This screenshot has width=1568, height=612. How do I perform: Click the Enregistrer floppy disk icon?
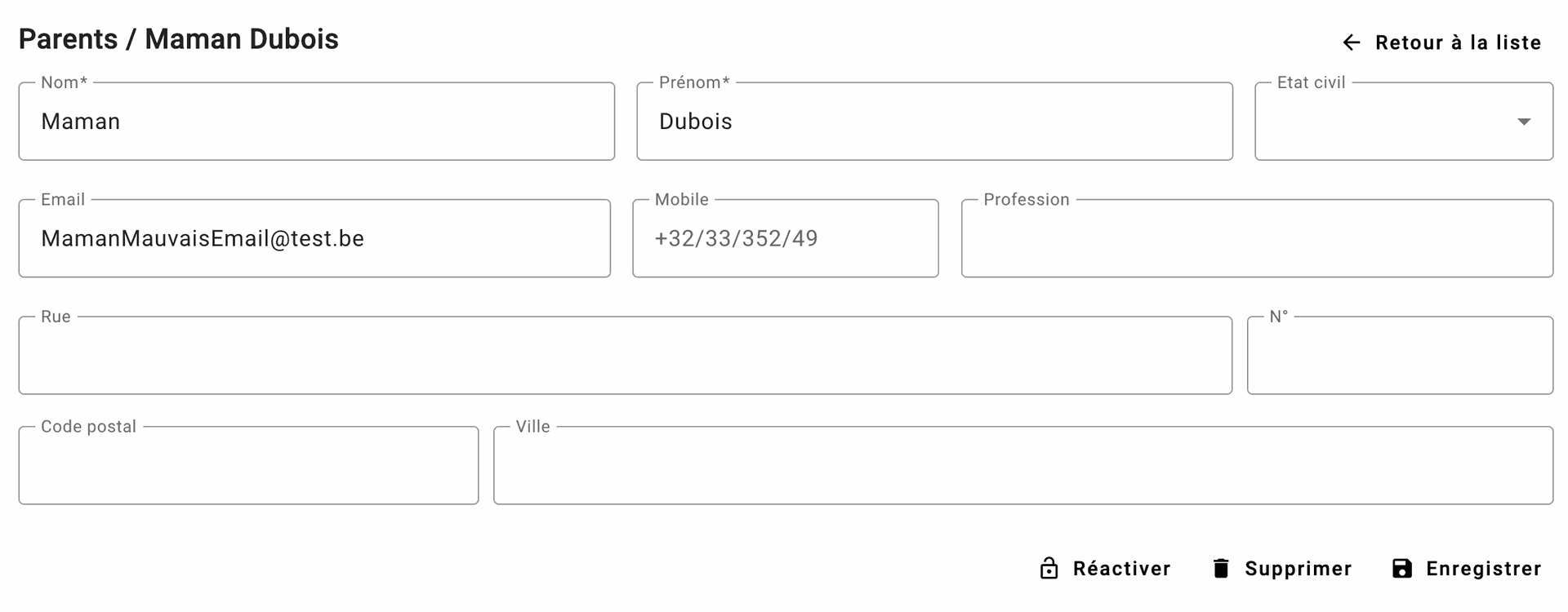coord(1401,569)
